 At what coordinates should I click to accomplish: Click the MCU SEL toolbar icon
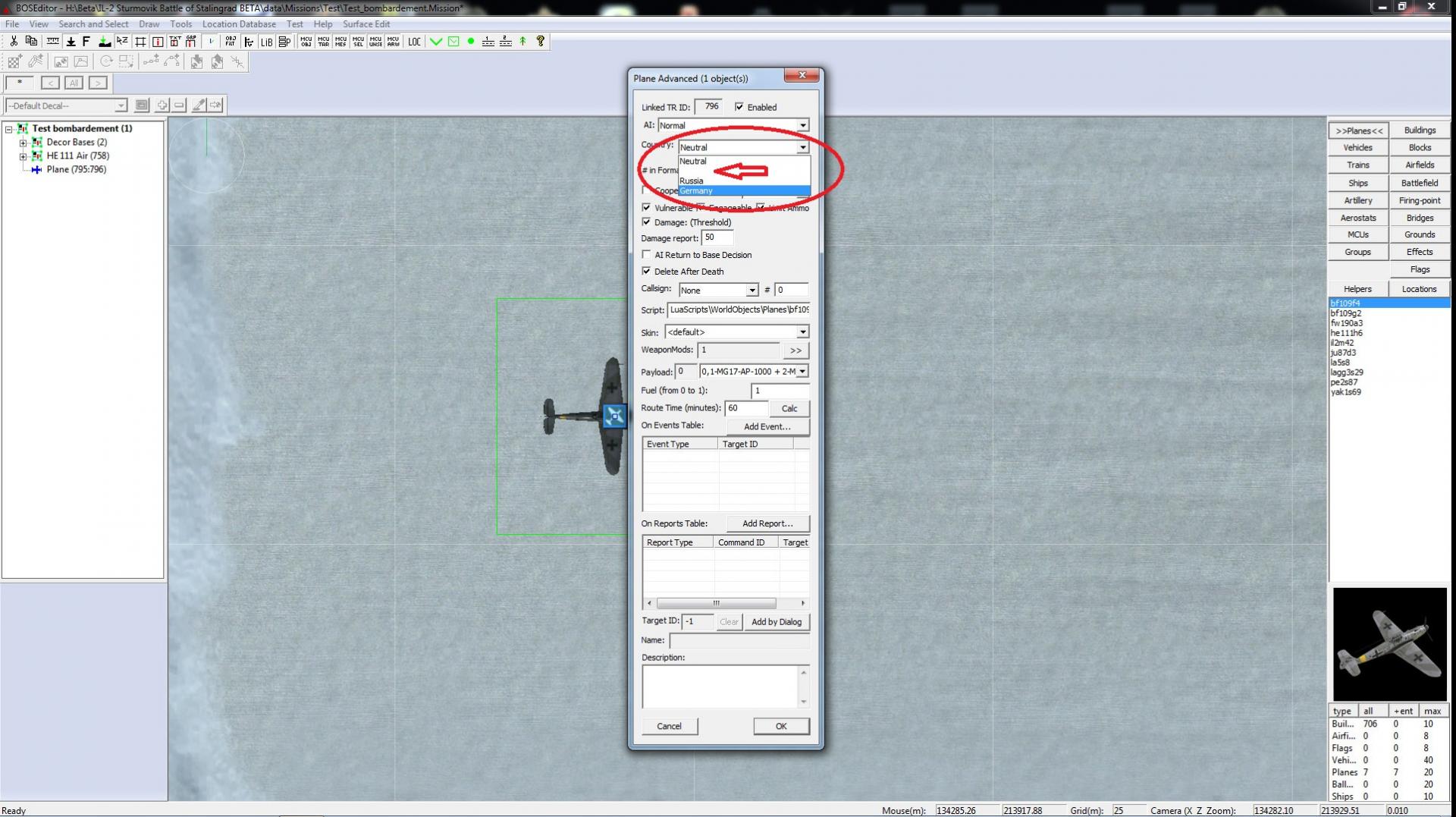click(x=358, y=42)
